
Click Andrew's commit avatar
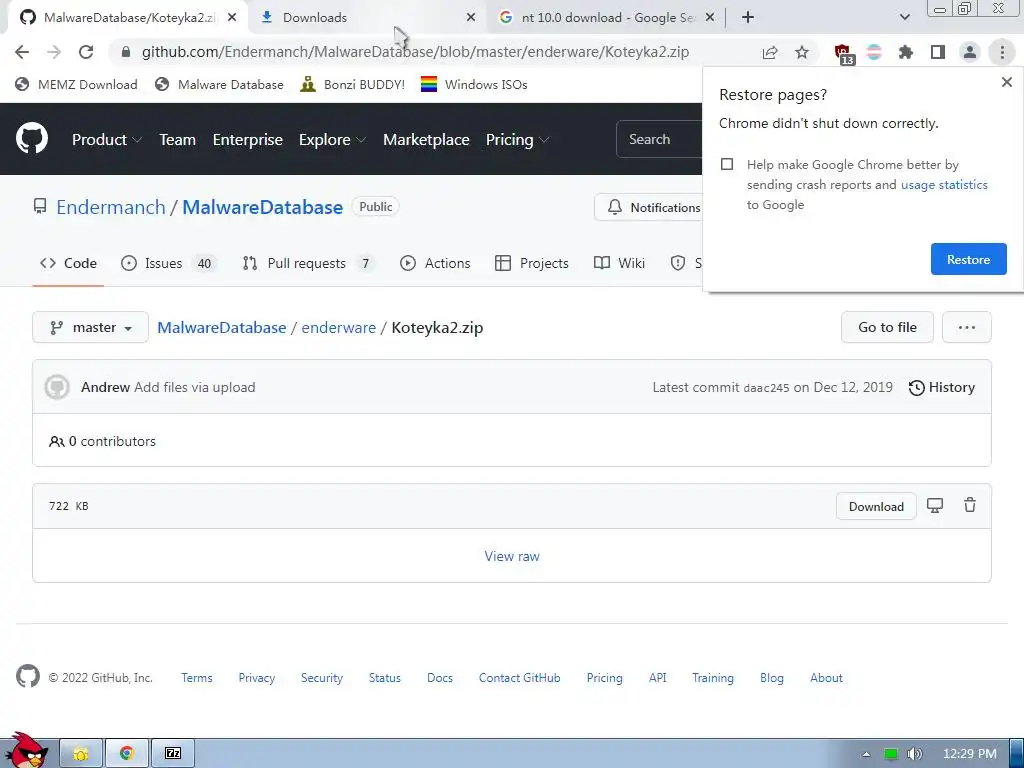click(x=57, y=387)
